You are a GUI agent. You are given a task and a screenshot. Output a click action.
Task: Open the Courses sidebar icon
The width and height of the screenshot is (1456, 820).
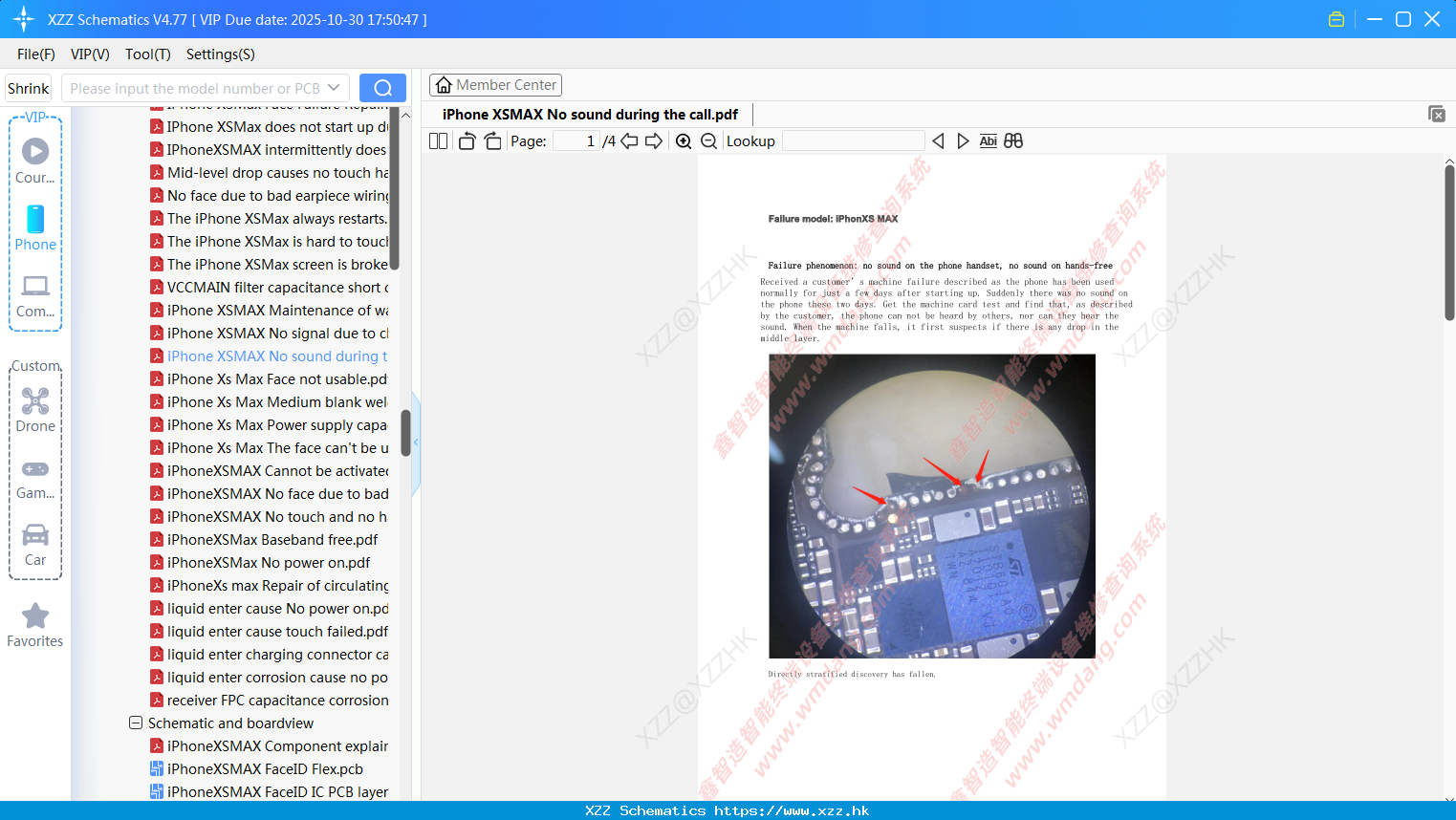tap(35, 161)
